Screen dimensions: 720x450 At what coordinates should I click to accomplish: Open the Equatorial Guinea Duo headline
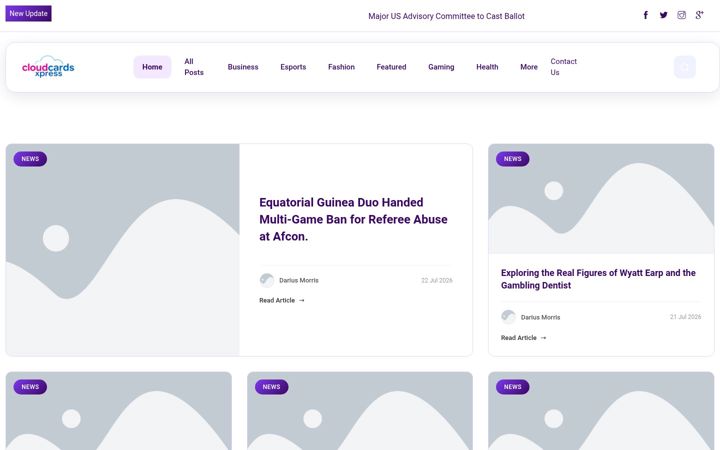pos(353,219)
